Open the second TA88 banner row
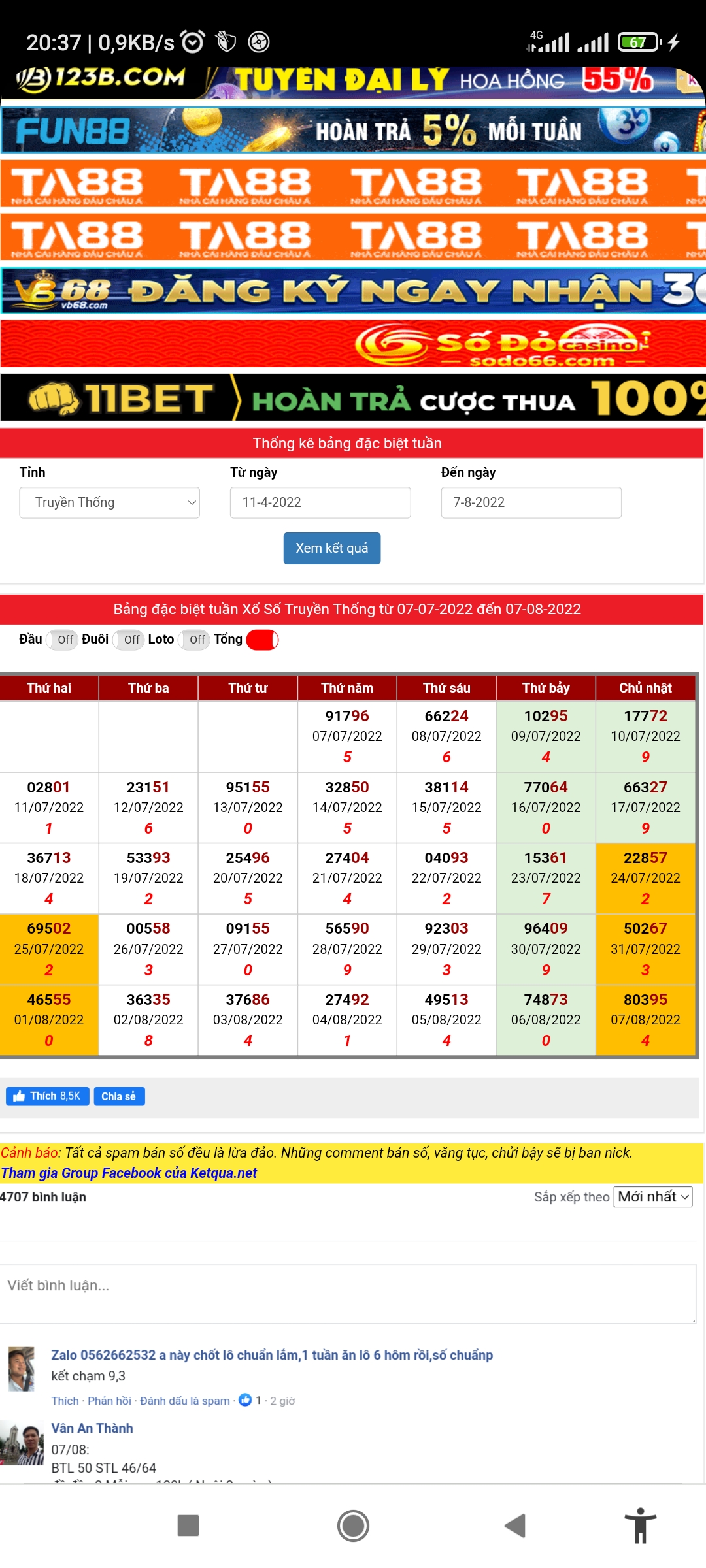The height and width of the screenshot is (1568, 706). [x=353, y=237]
